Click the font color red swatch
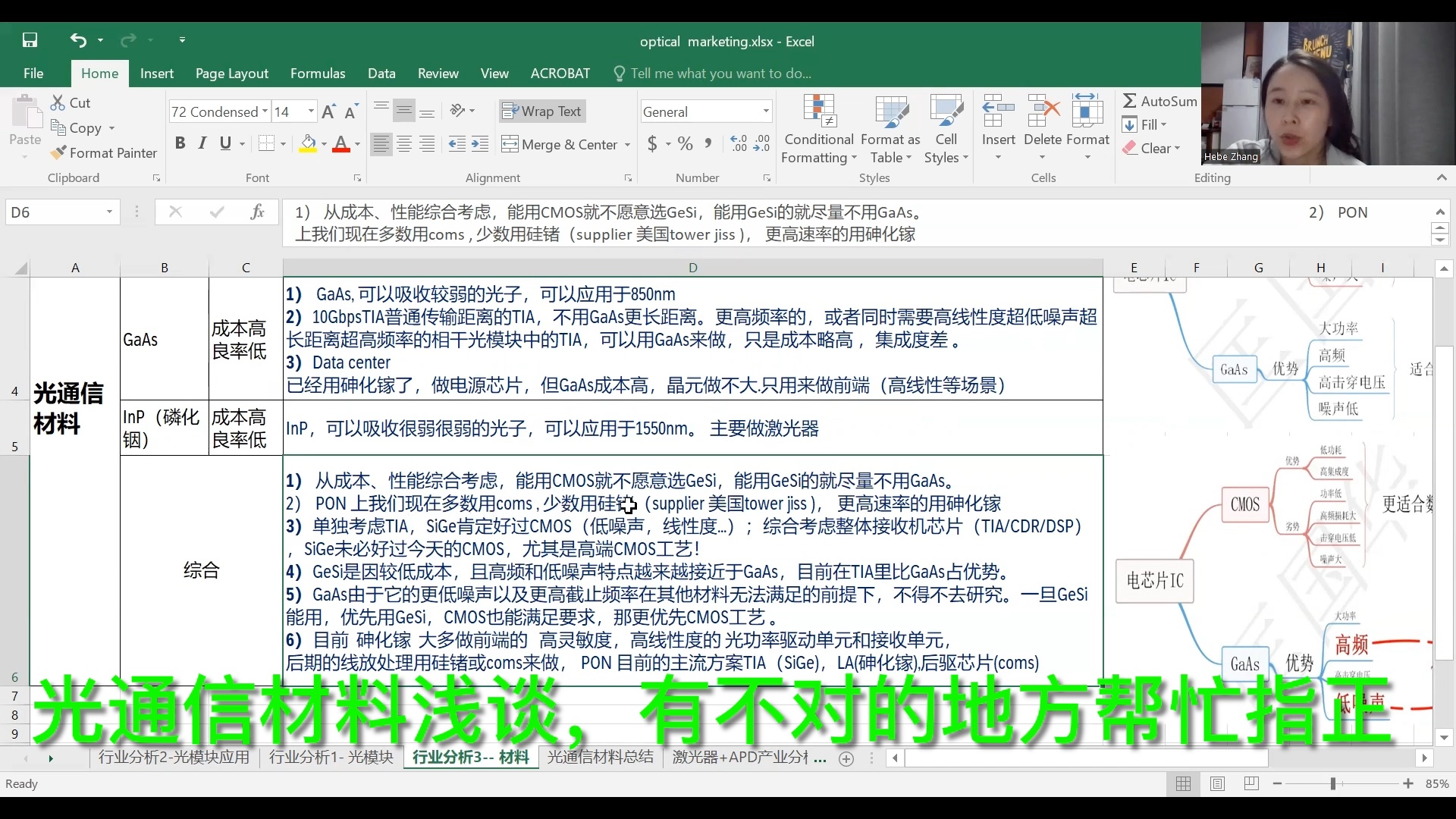 pyautogui.click(x=341, y=144)
